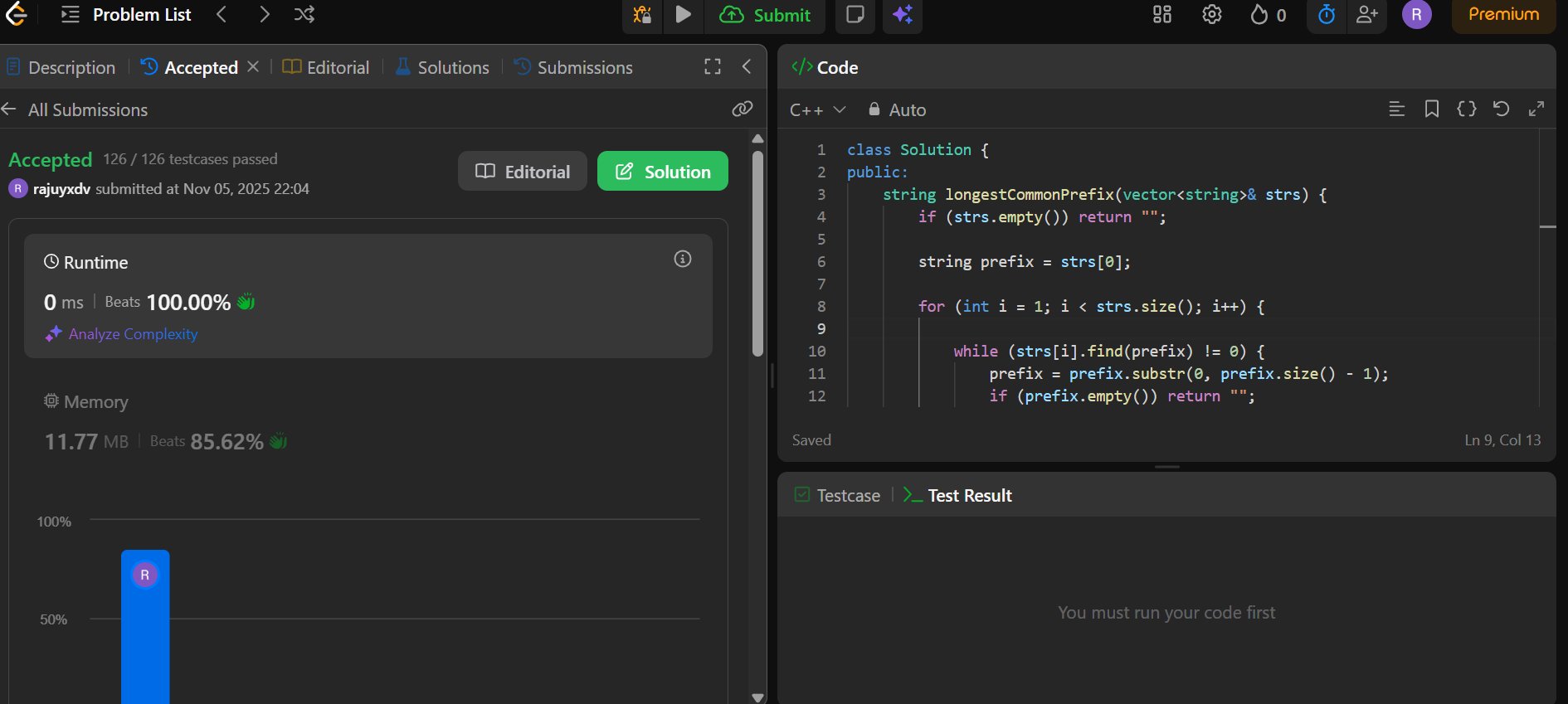The height and width of the screenshot is (704, 1568).
Task: Click the Analyze Complexity link
Action: coord(133,334)
